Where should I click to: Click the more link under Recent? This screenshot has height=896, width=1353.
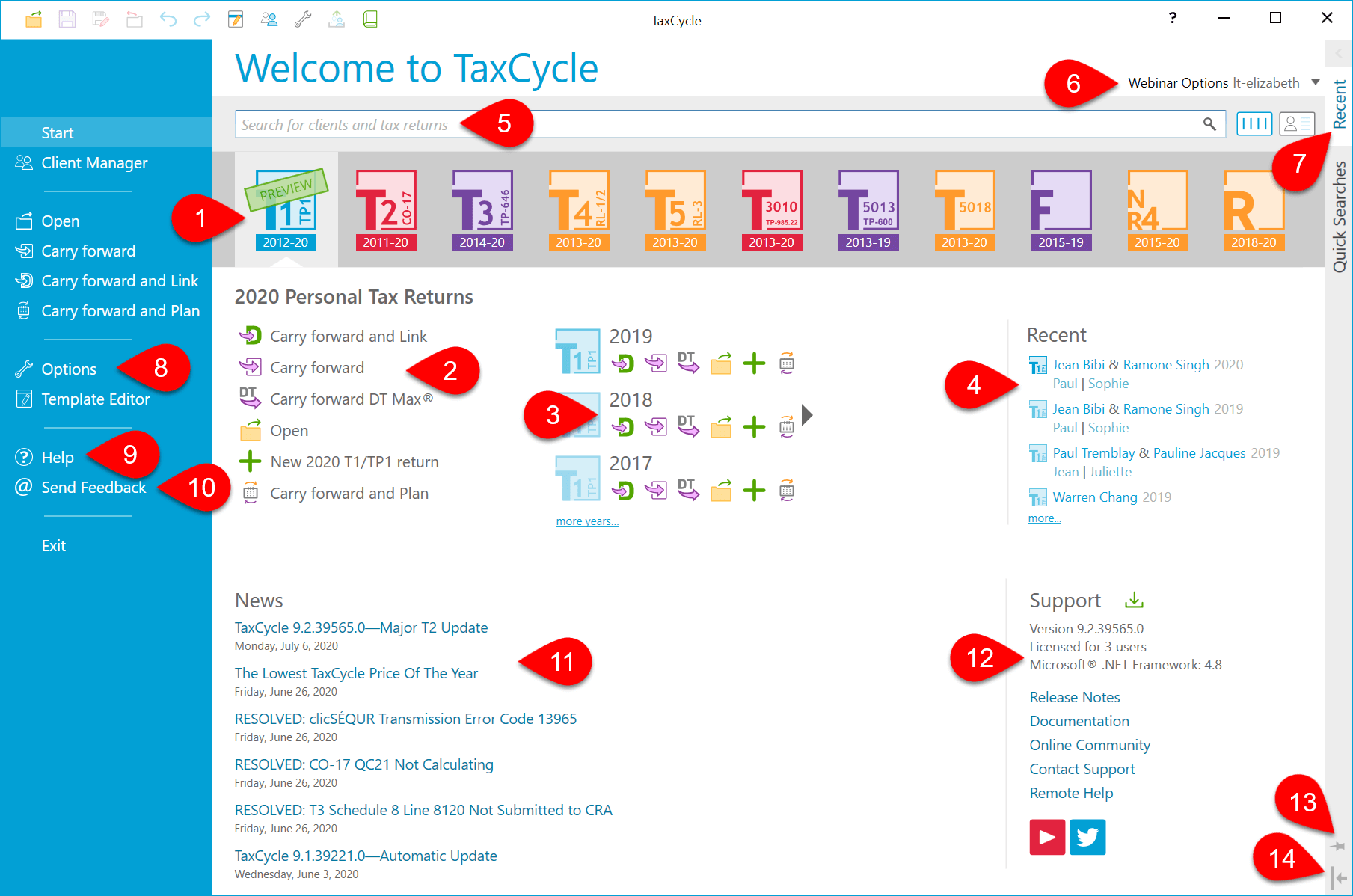click(x=1044, y=518)
